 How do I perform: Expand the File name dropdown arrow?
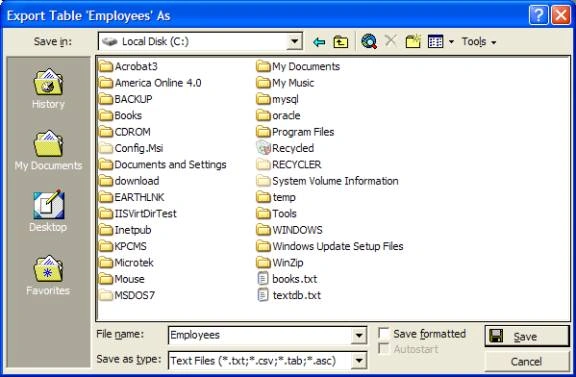pos(359,335)
